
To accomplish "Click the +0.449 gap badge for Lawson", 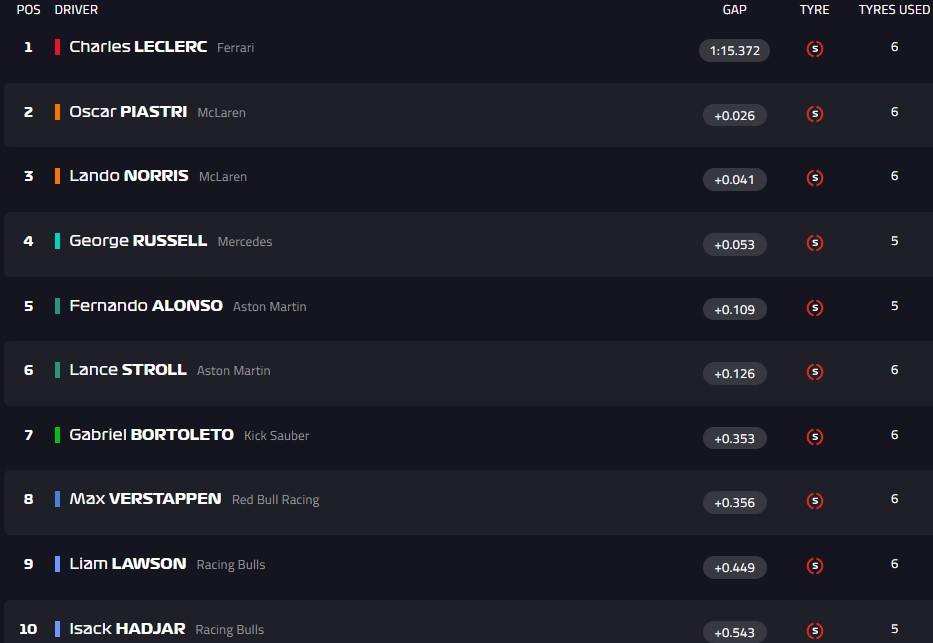I will [734, 567].
